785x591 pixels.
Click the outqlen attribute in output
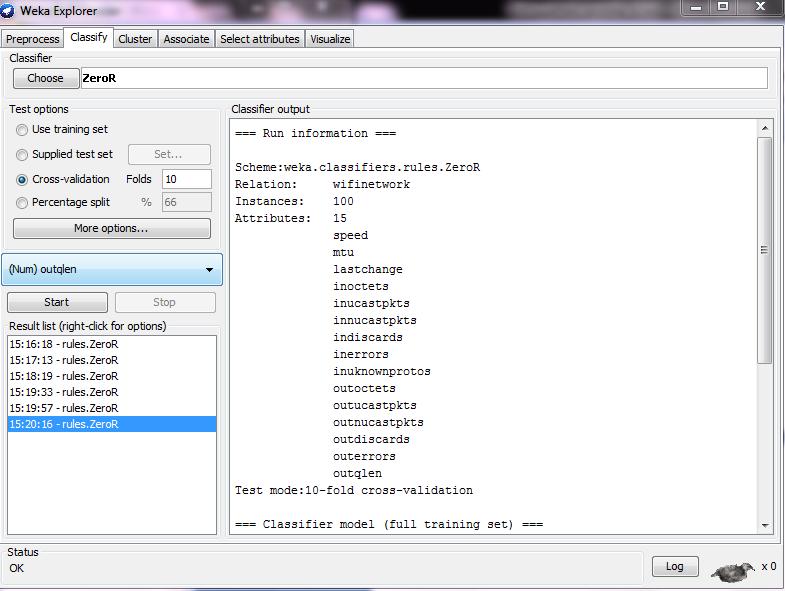(357, 474)
